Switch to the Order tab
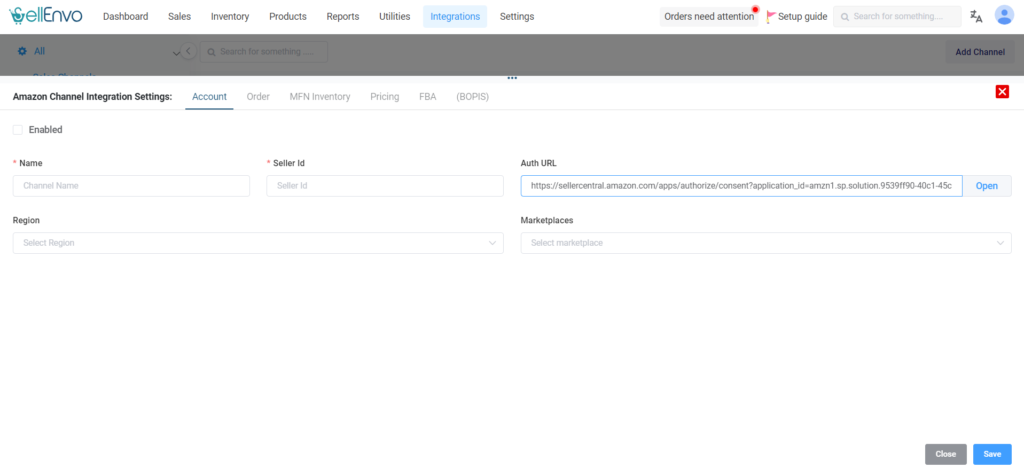This screenshot has width=1024, height=476. pyautogui.click(x=258, y=97)
